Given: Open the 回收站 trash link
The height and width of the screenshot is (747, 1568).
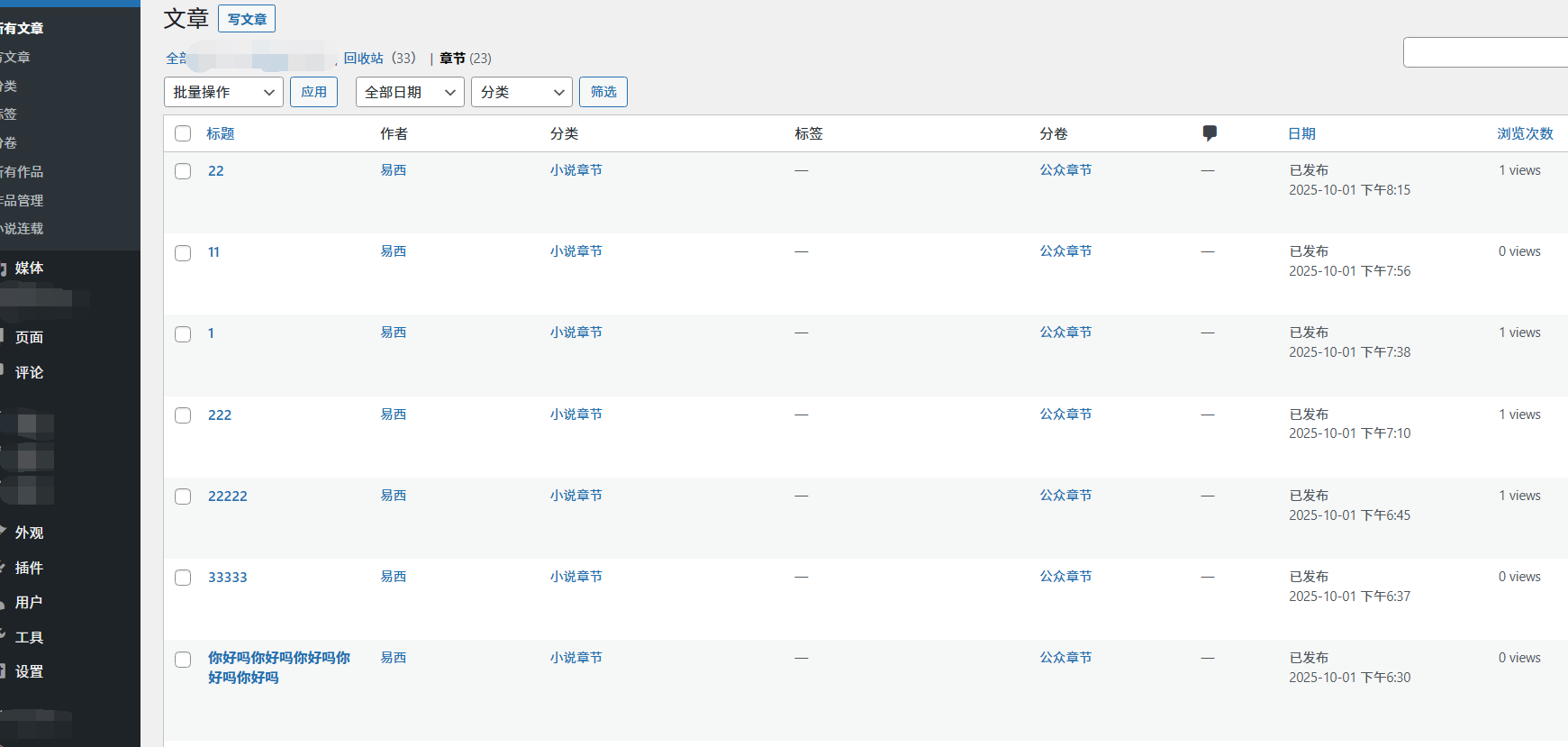Looking at the screenshot, I should [x=364, y=59].
